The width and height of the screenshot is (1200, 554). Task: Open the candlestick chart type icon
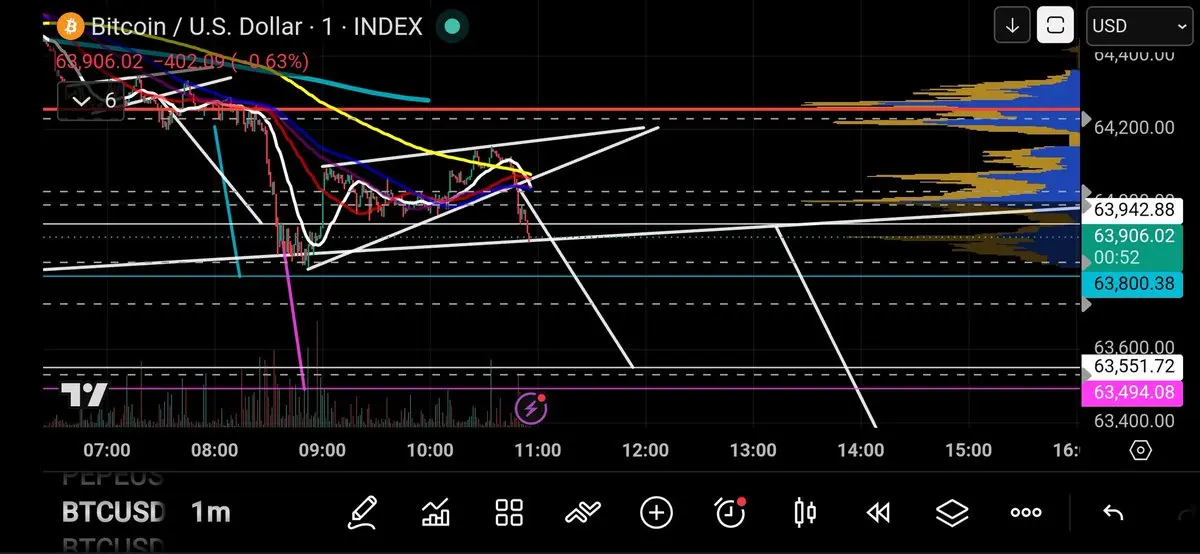click(804, 513)
